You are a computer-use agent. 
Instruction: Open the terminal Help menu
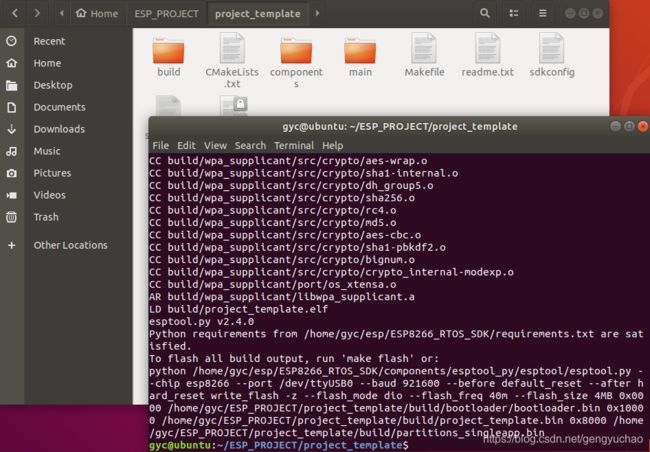tap(332, 146)
